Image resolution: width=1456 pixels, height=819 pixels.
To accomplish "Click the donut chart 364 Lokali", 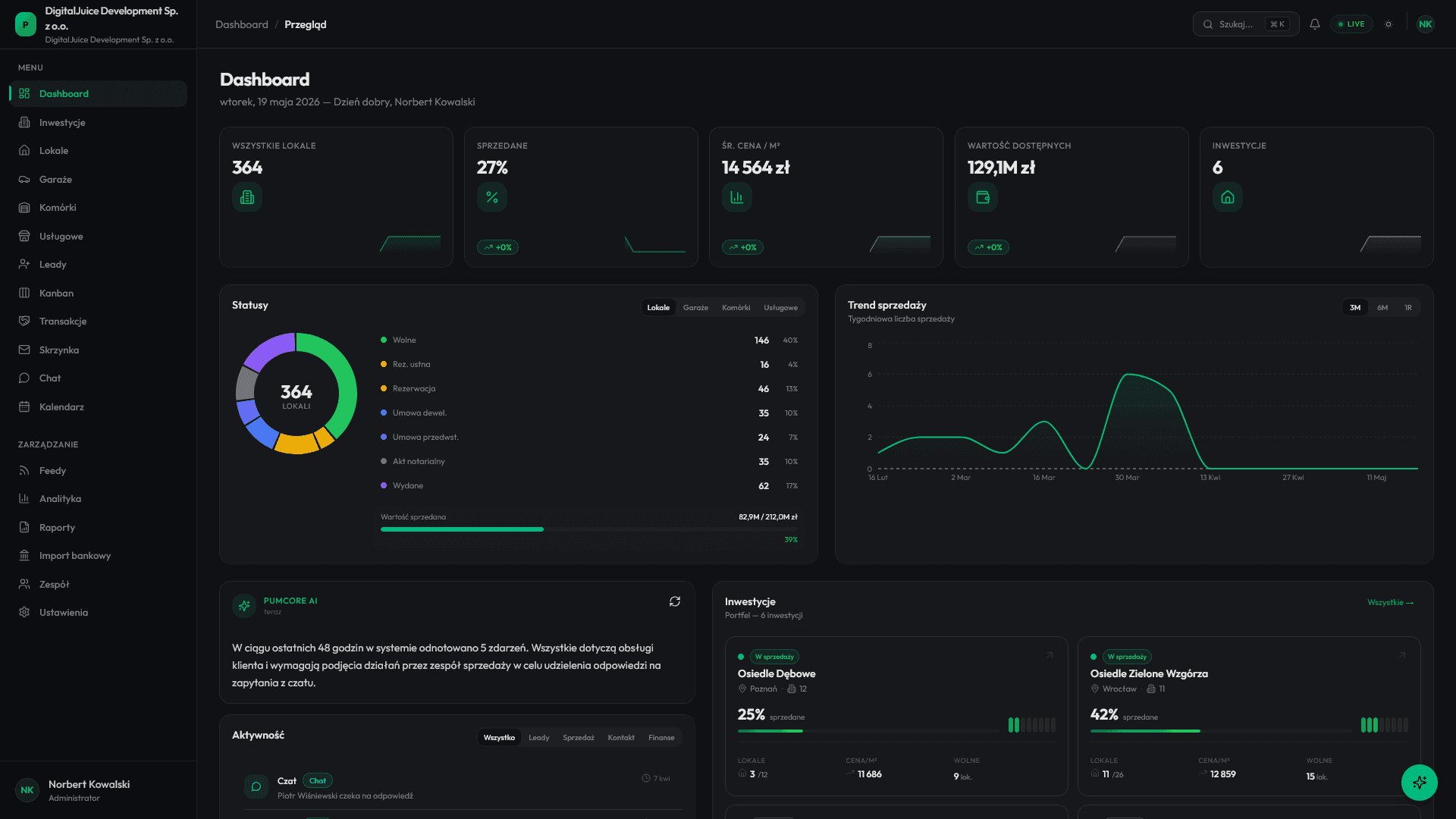I will point(297,394).
